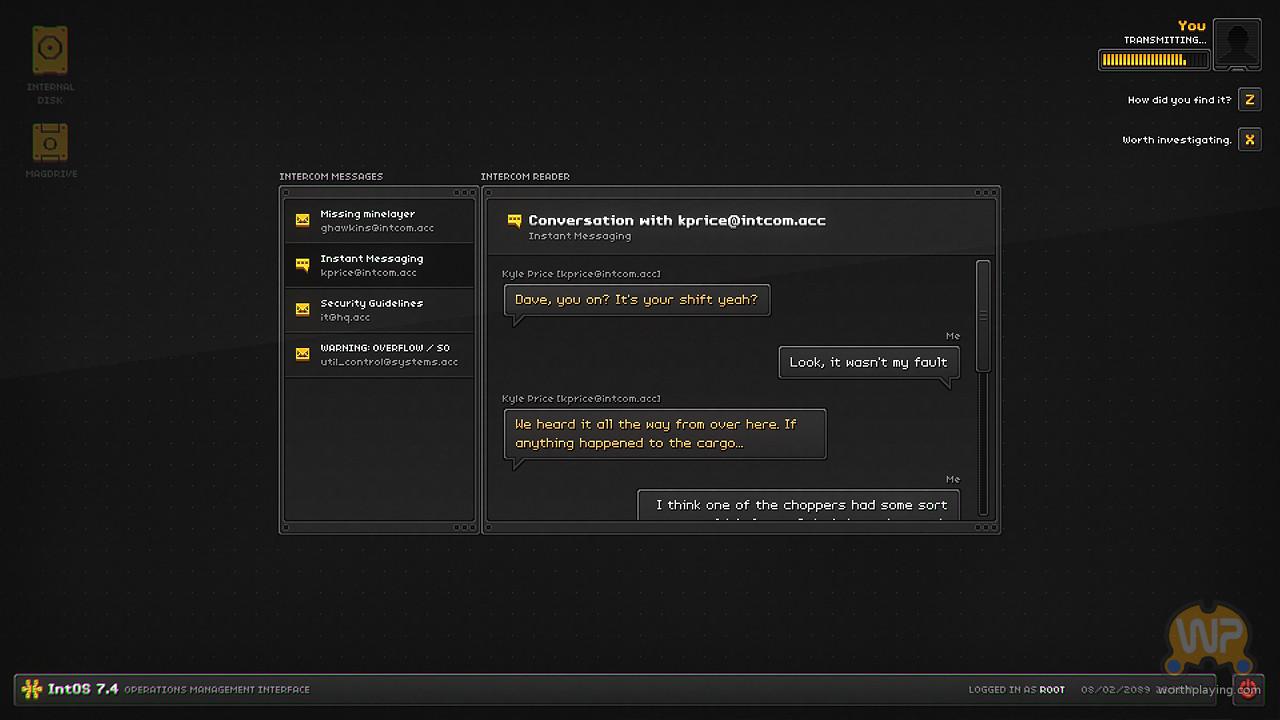Click the player portrait under You
1280x720 pixels.
1237,45
